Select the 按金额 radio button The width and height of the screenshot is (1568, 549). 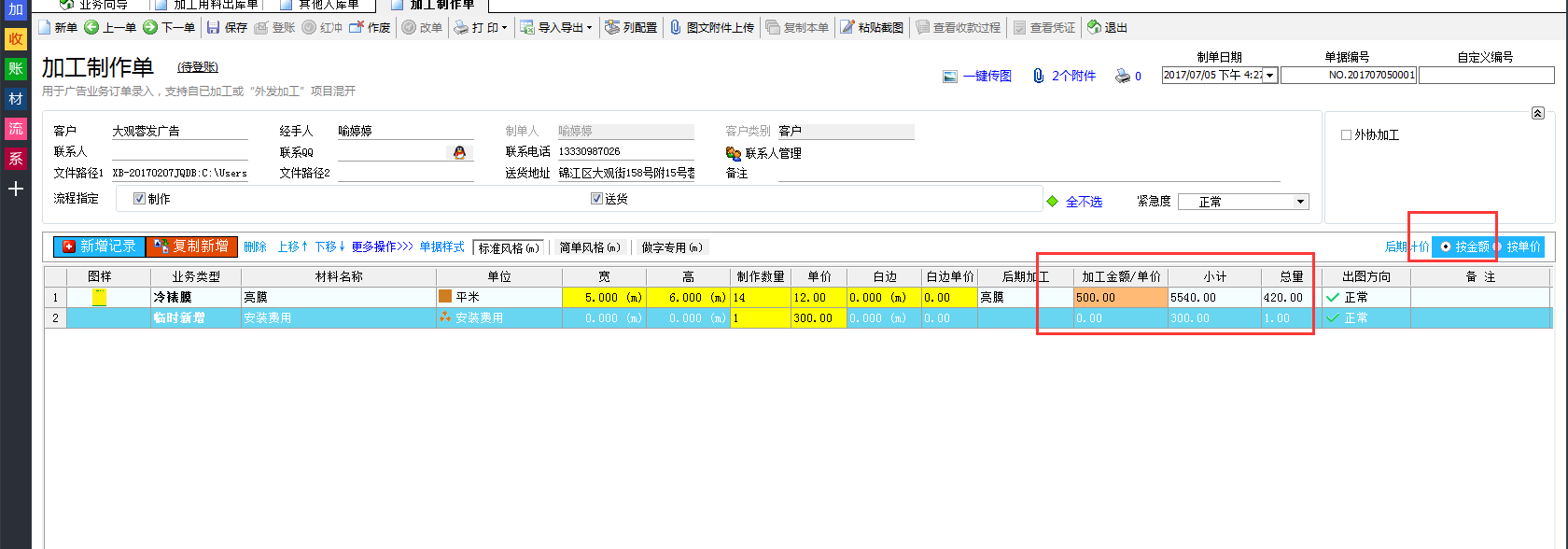coord(1446,247)
